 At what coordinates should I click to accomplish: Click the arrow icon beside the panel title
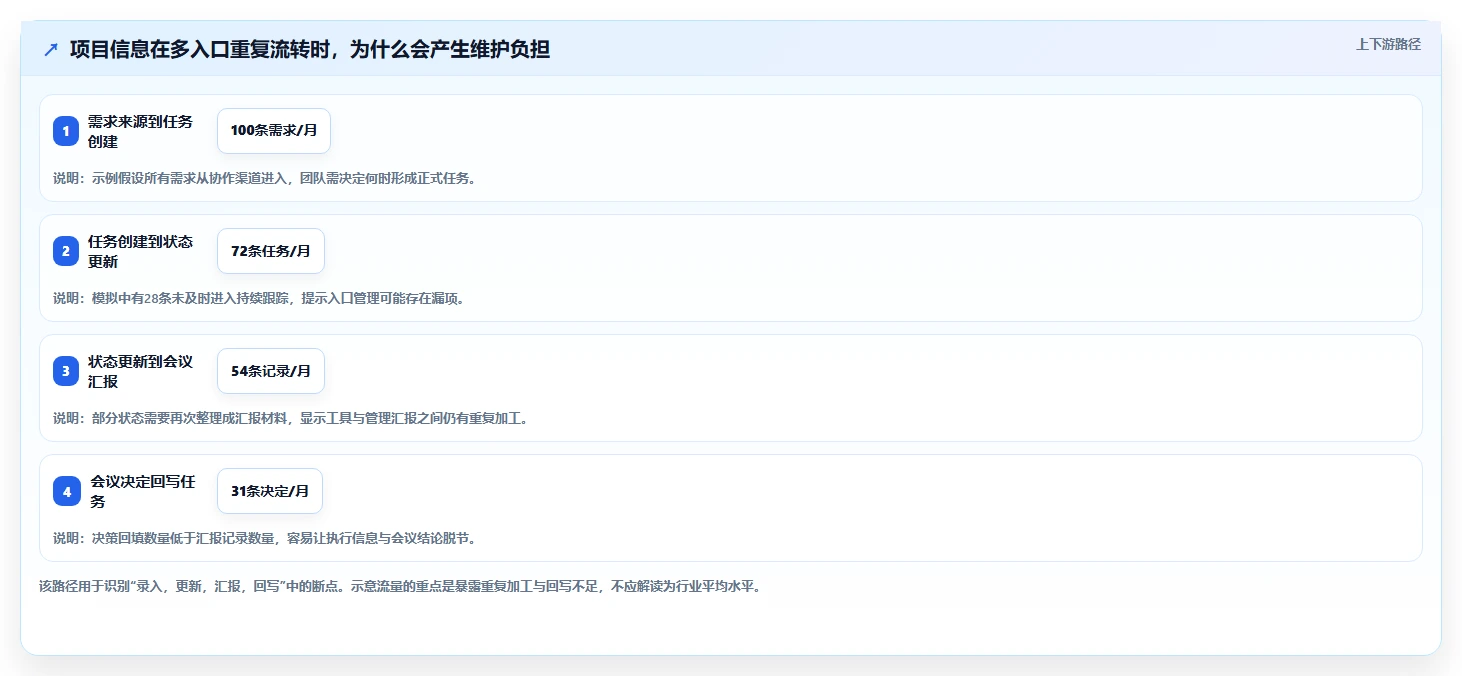pyautogui.click(x=51, y=50)
